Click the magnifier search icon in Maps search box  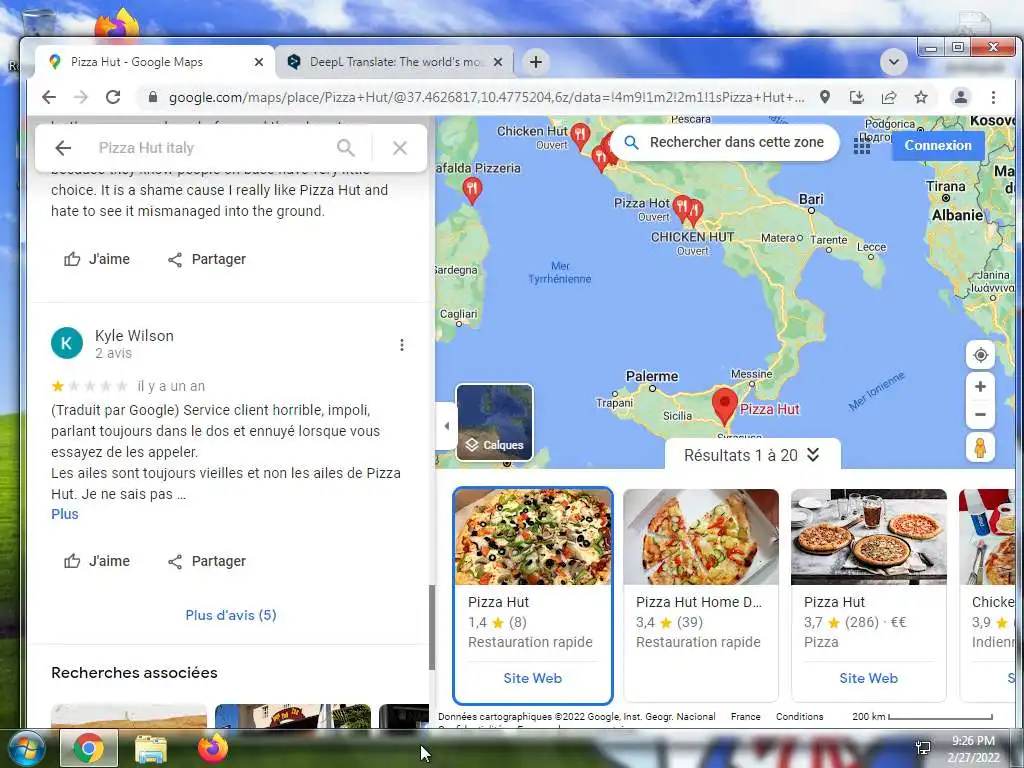tap(345, 148)
